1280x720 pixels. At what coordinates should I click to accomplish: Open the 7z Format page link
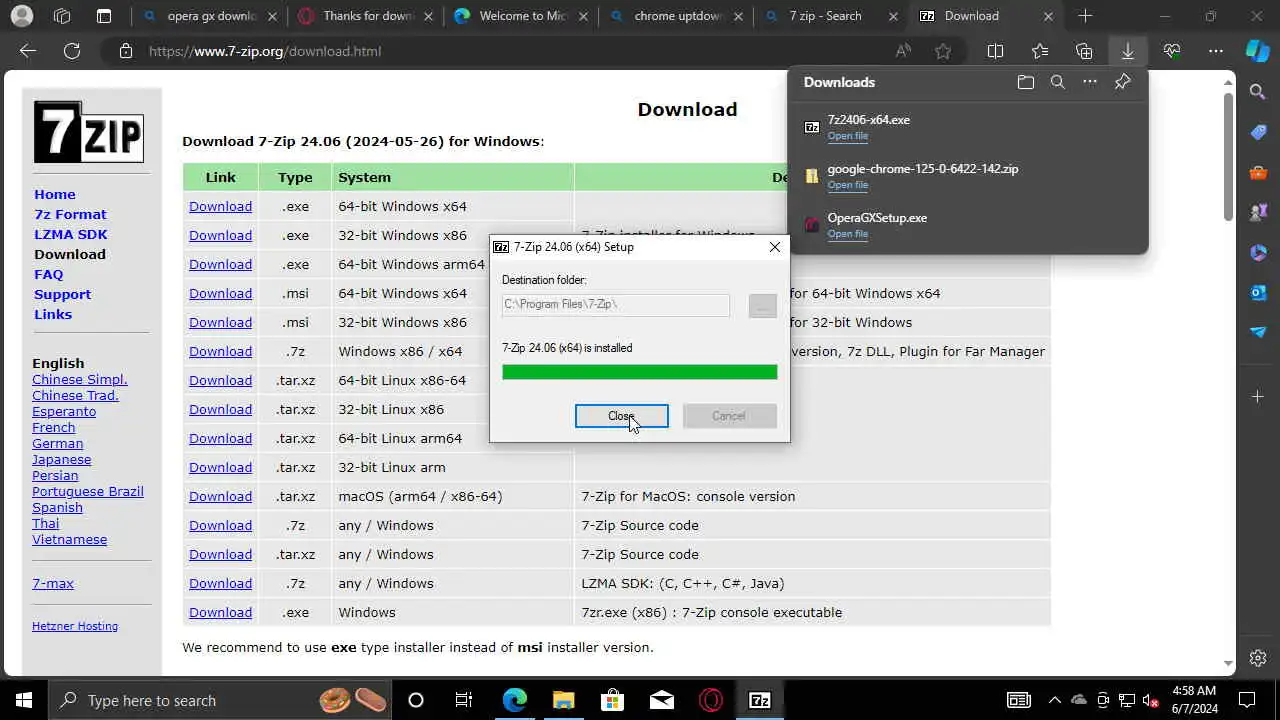[x=70, y=214]
